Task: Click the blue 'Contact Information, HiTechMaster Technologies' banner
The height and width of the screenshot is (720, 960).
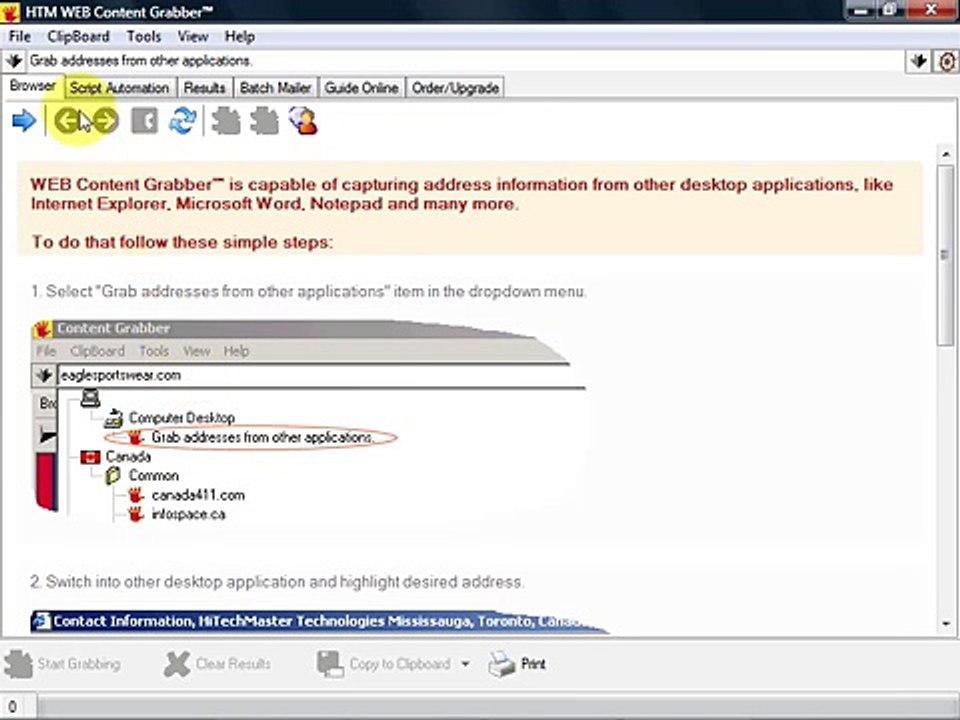Action: [x=318, y=621]
